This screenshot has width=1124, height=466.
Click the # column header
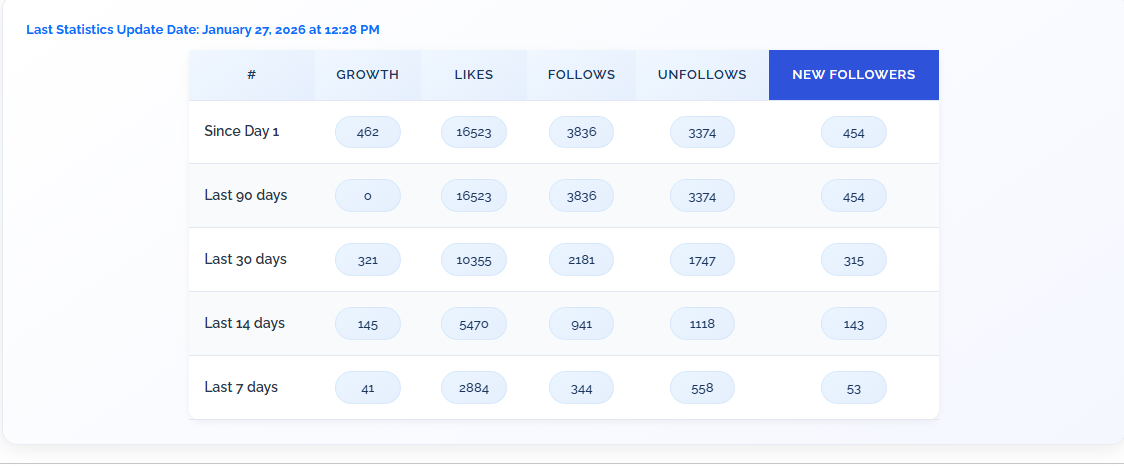click(252, 75)
